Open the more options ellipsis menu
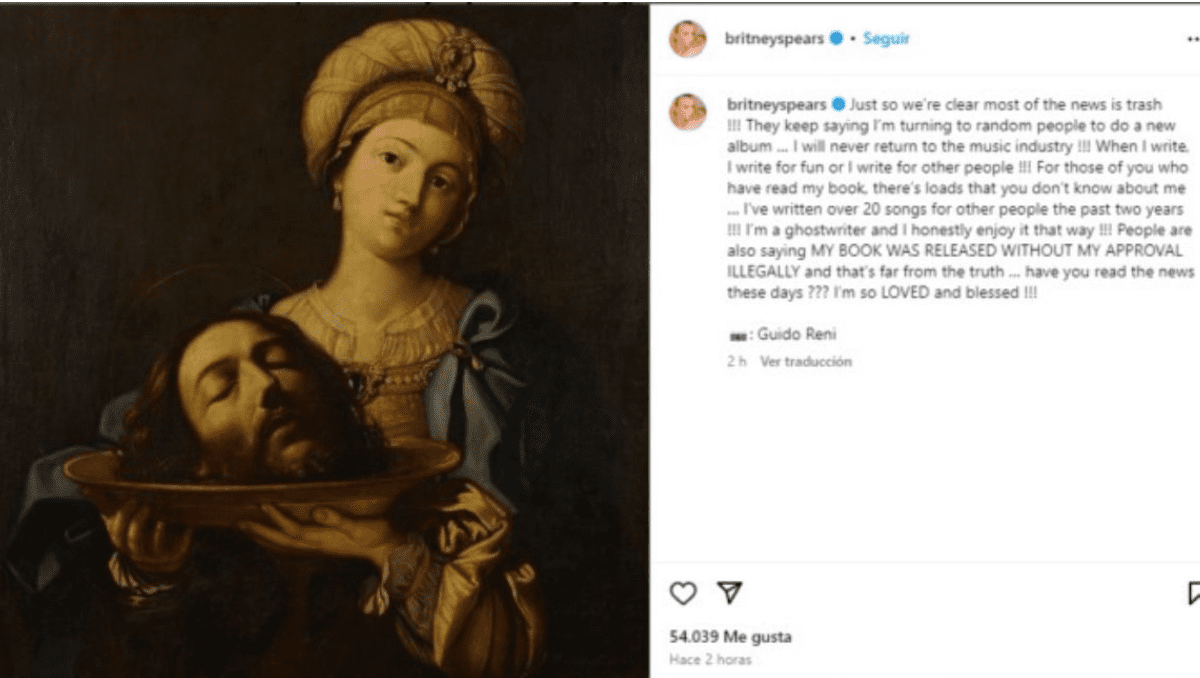The width and height of the screenshot is (1200, 678). [1192, 40]
